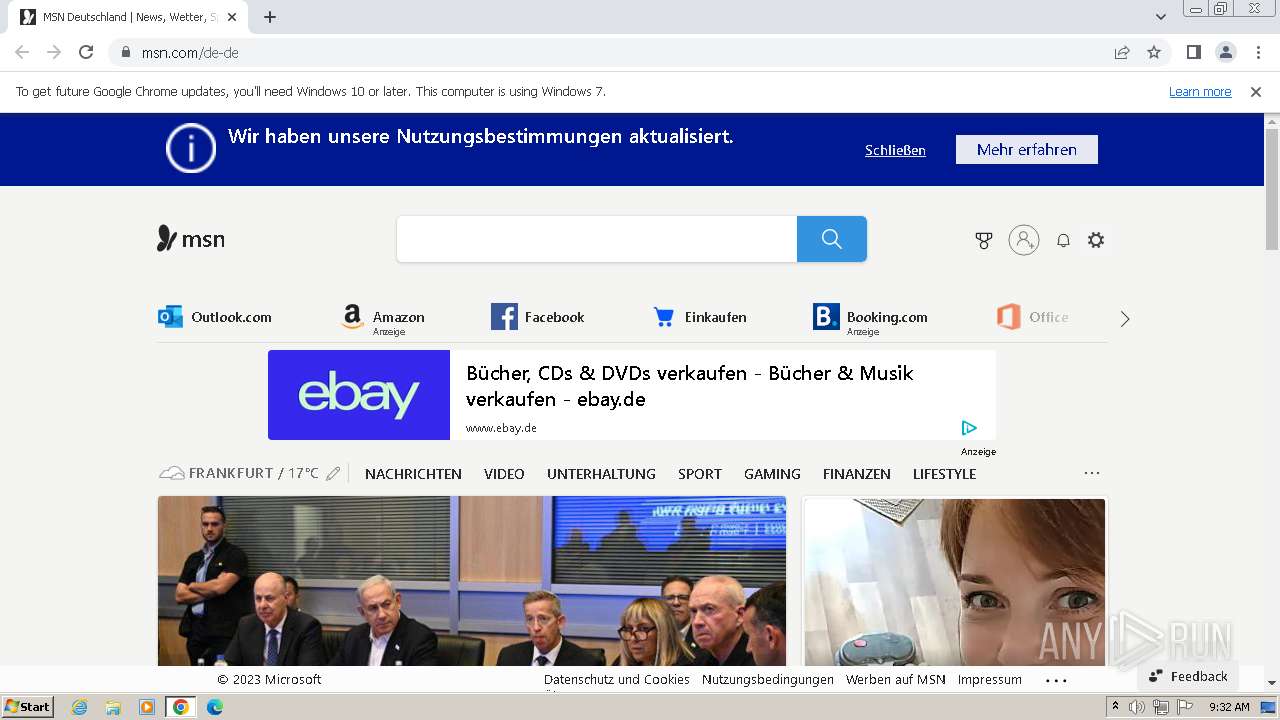1280x720 pixels.
Task: Select the SPORT tab
Action: pyautogui.click(x=700, y=474)
